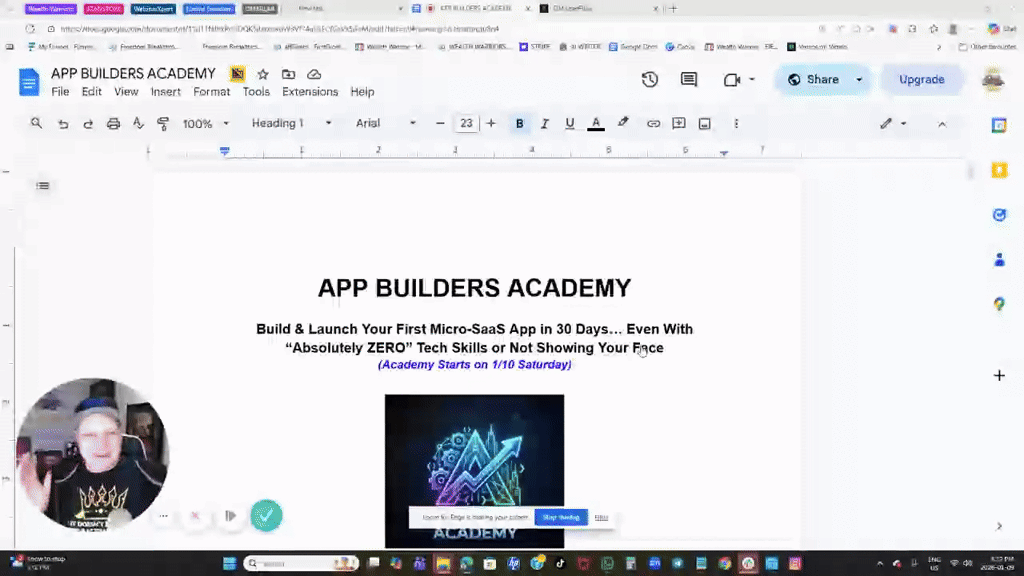Open the Edit menu

(91, 92)
